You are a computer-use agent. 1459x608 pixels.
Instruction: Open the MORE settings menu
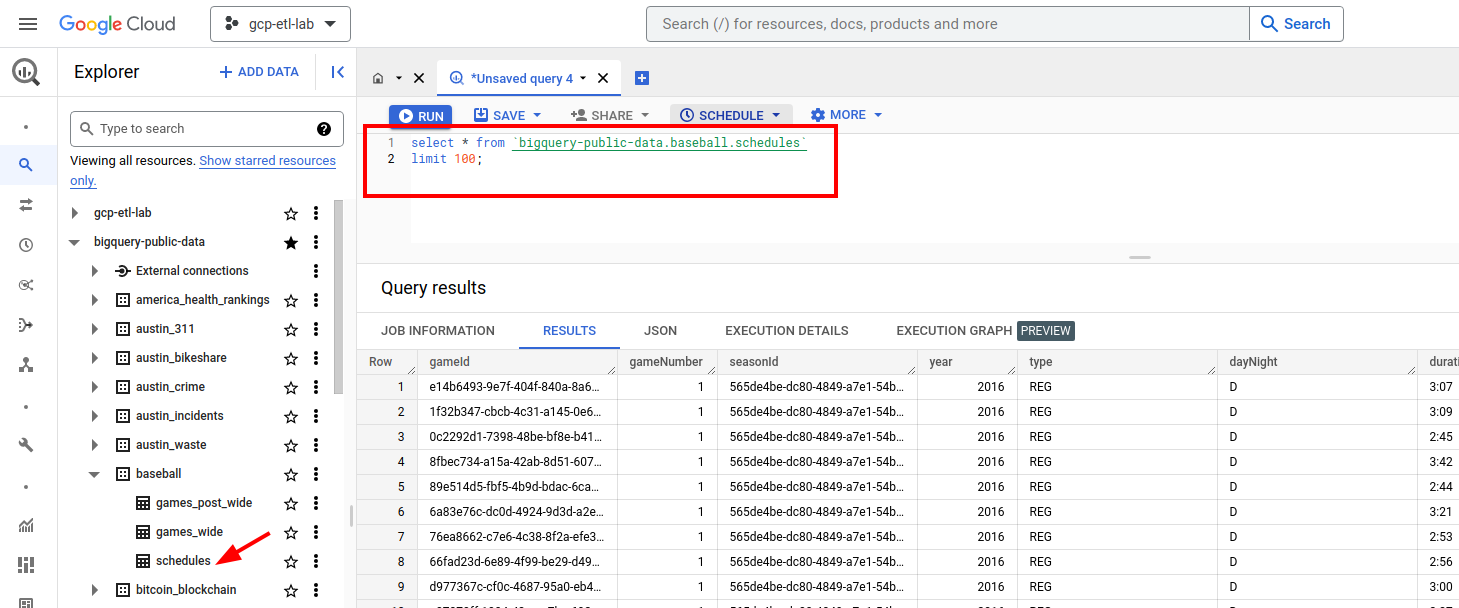tap(846, 115)
